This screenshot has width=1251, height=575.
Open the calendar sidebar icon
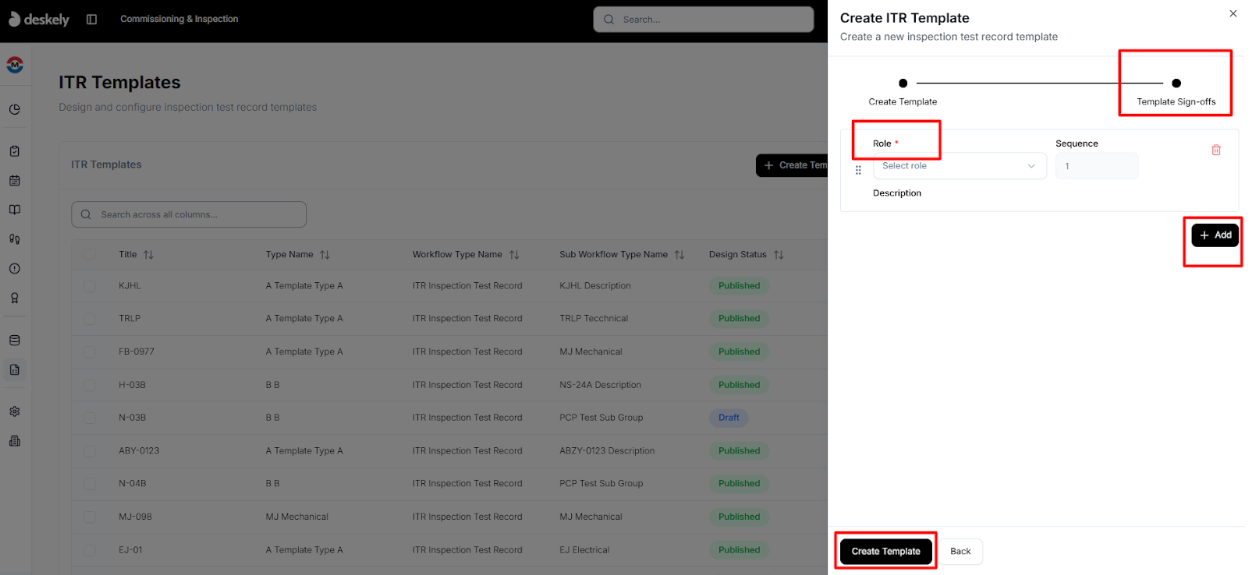15,181
